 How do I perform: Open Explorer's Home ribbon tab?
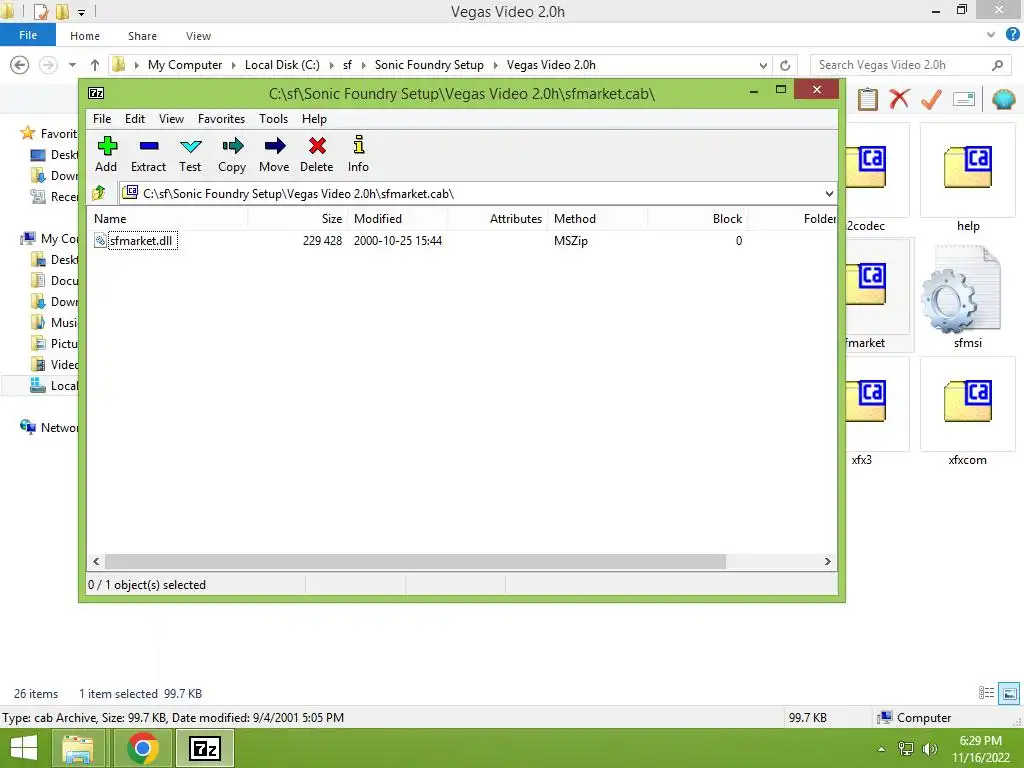point(85,36)
